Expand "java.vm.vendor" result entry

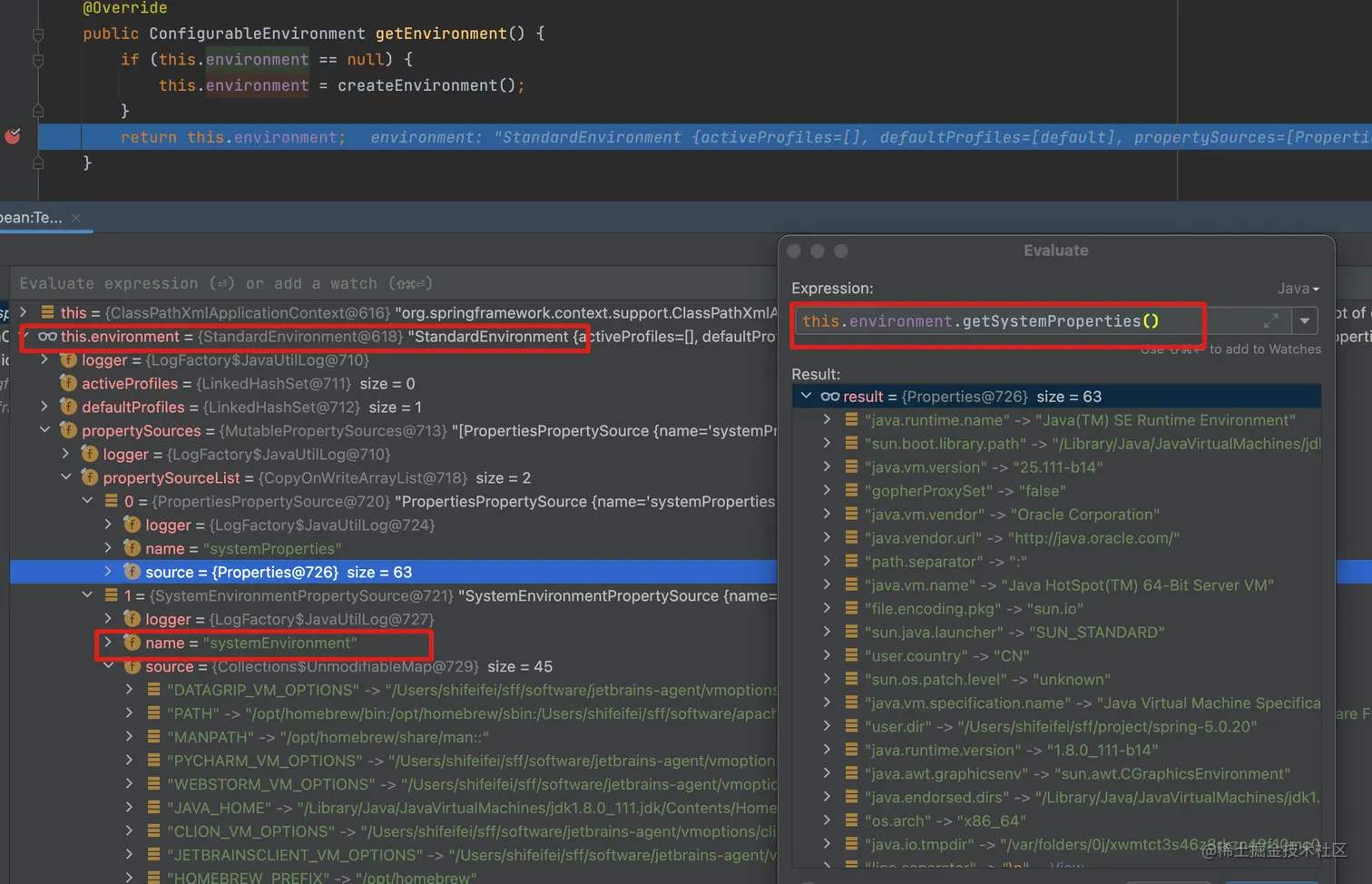[827, 514]
